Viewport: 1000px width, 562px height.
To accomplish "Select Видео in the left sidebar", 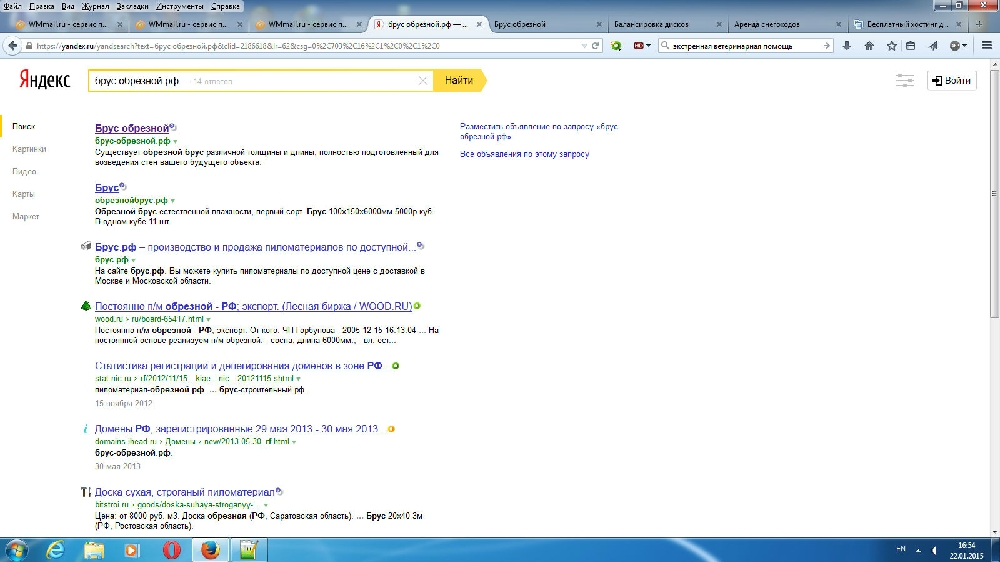I will click(24, 172).
